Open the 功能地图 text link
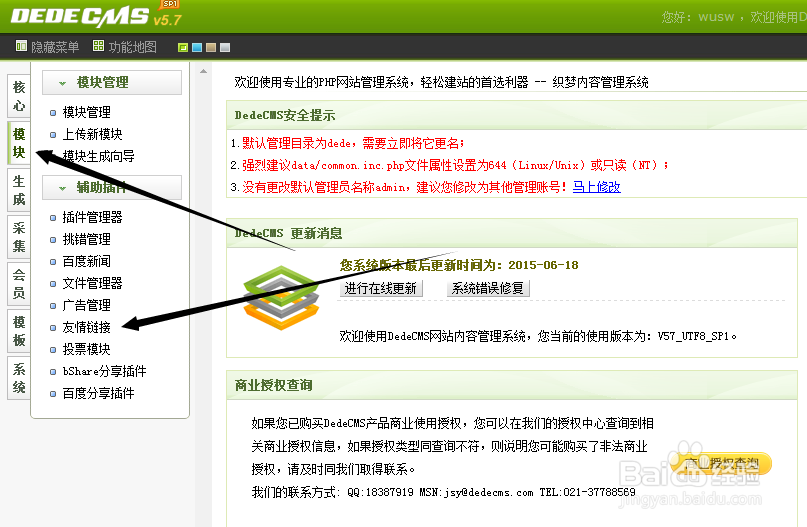807x527 pixels. pos(132,47)
